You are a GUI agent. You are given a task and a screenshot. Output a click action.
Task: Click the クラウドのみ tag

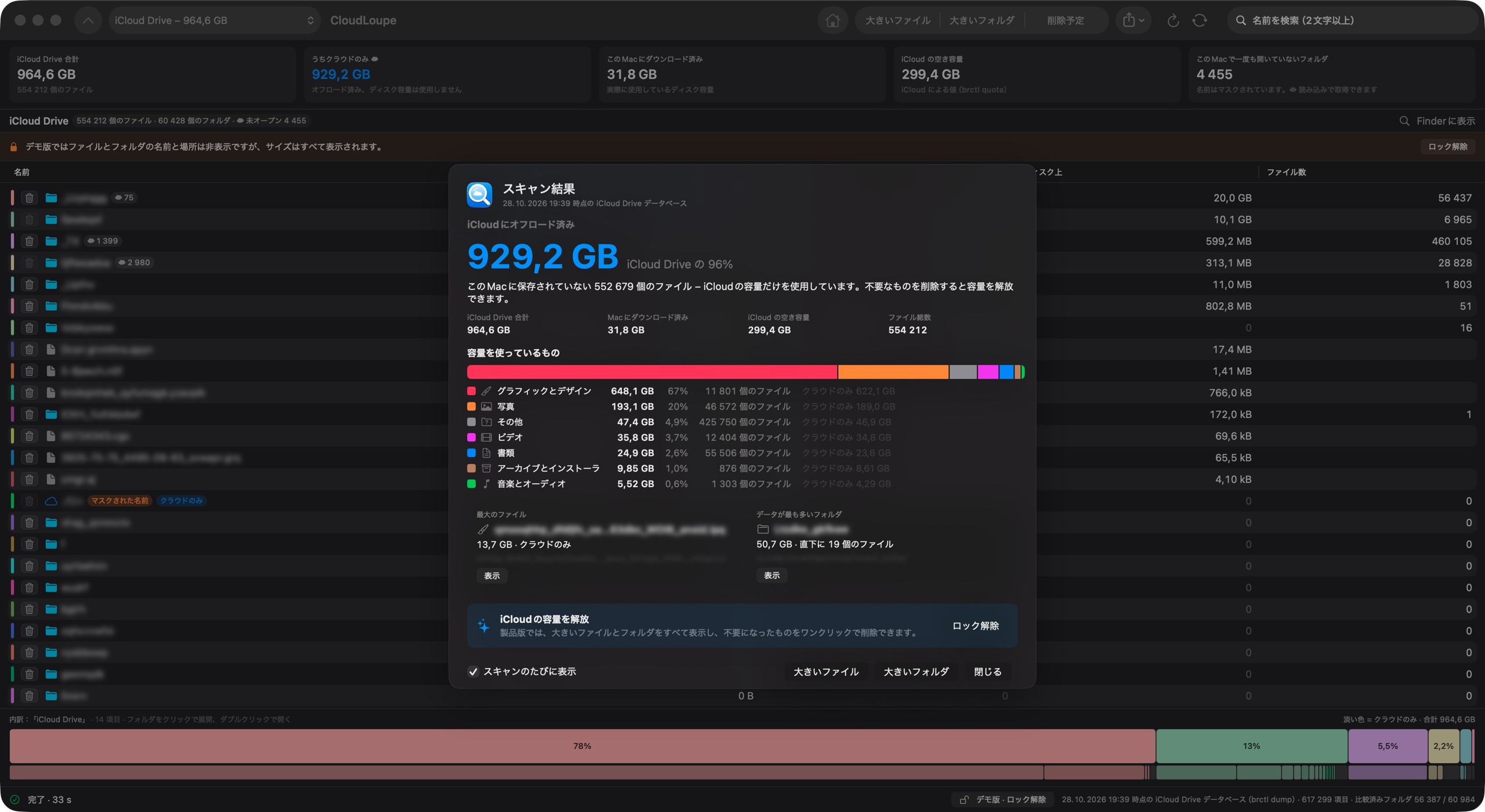(181, 501)
